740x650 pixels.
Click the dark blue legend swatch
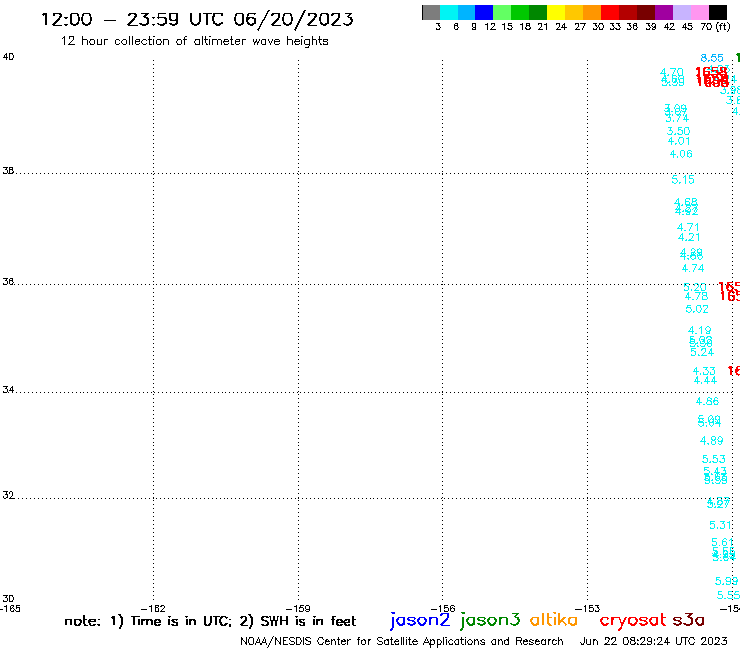click(x=484, y=12)
